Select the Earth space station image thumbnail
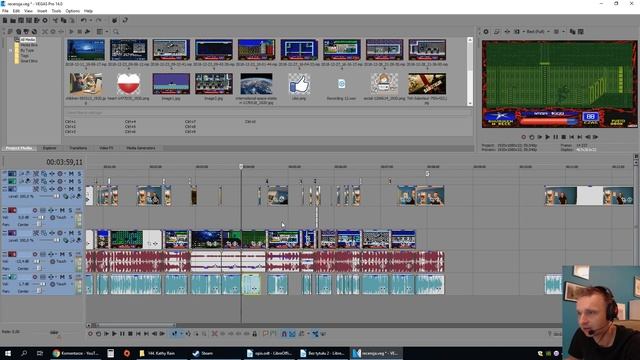The height and width of the screenshot is (360, 640). pyautogui.click(x=256, y=84)
